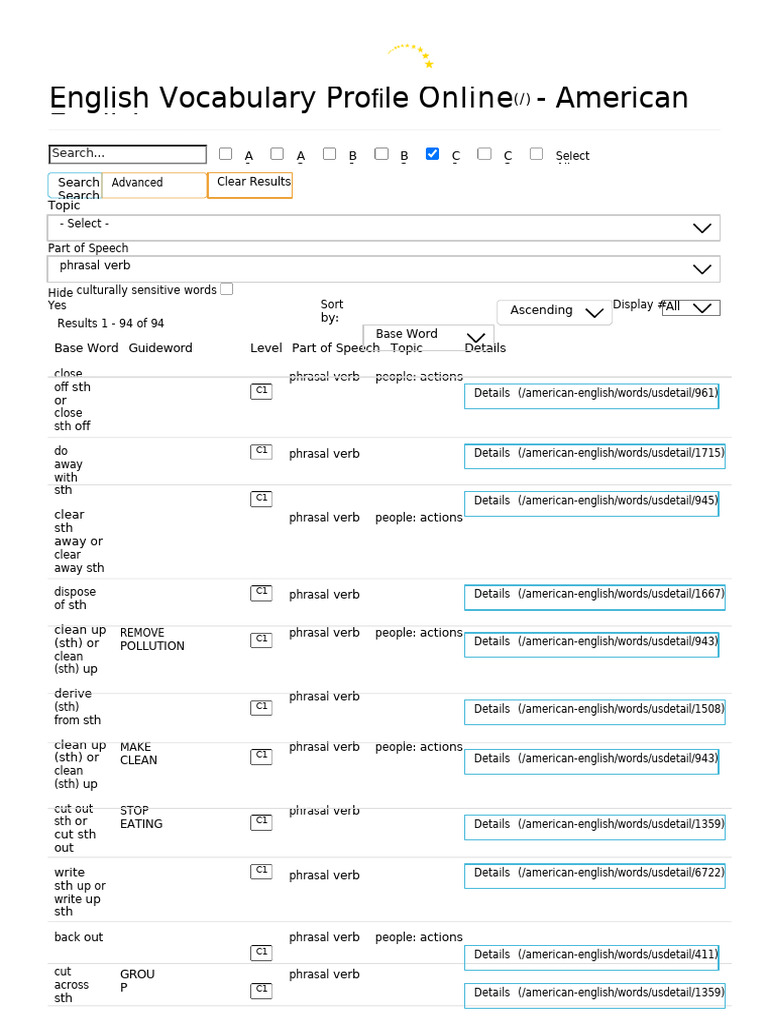Click the C1 badge for 'dispose of sth'
768x1024 pixels.
tap(261, 593)
